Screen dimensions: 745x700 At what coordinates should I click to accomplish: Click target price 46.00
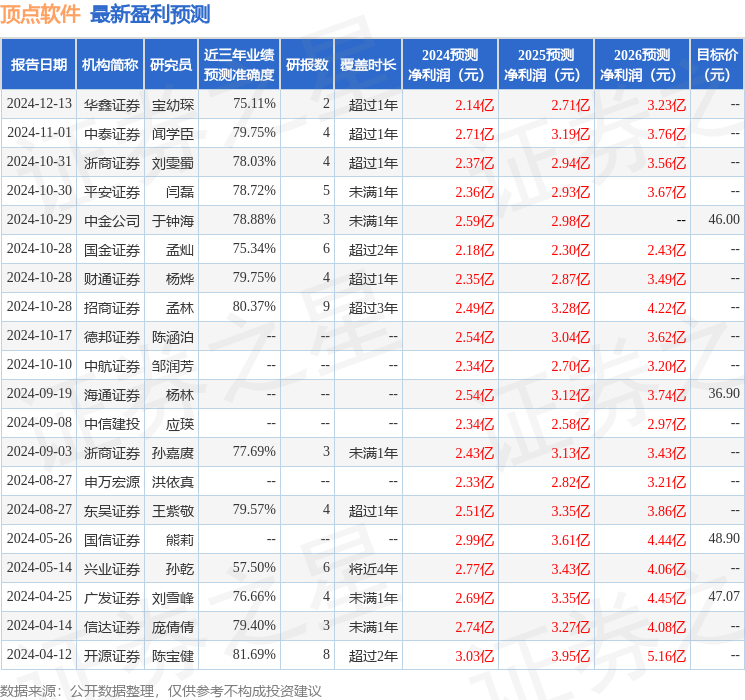point(724,220)
